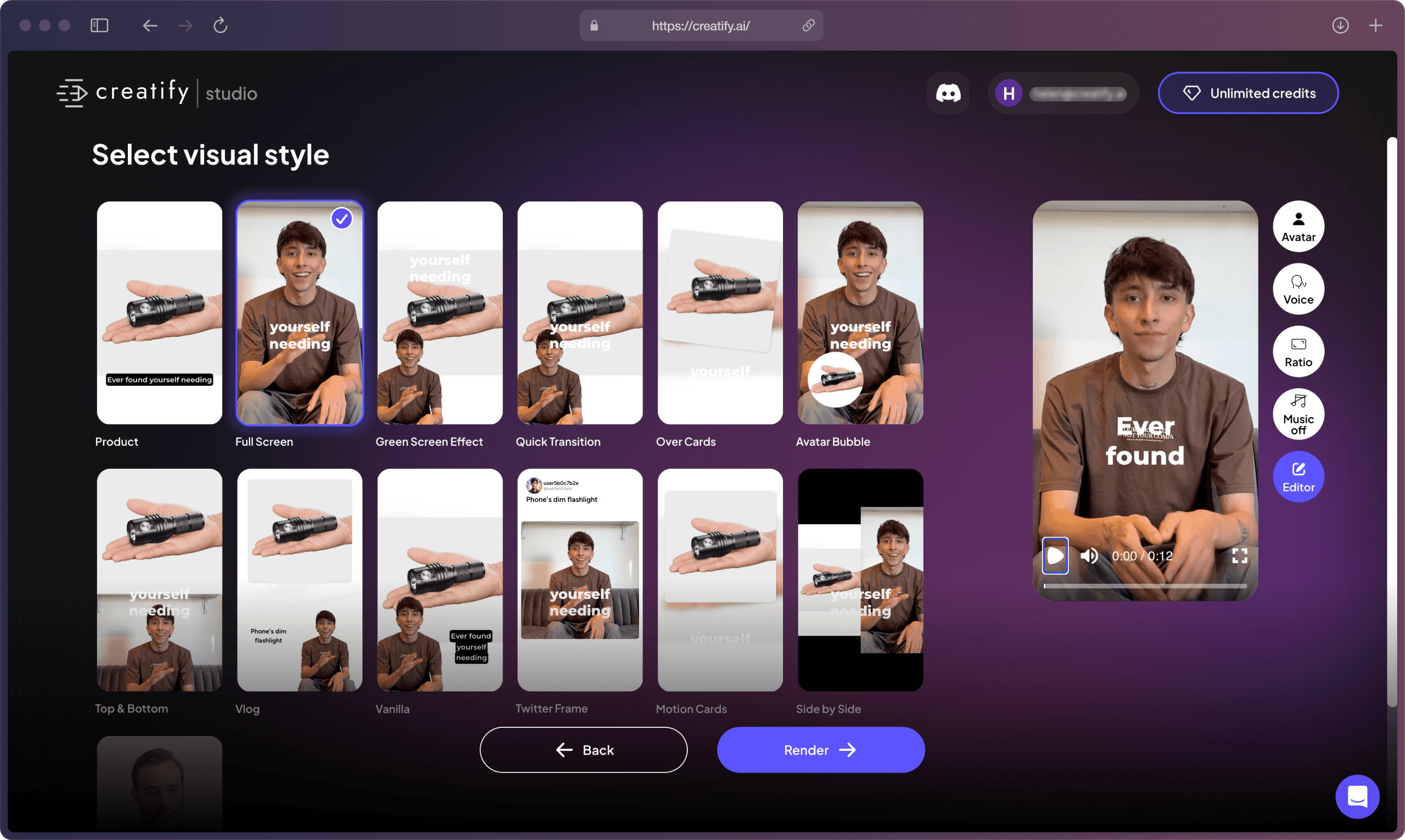Open the video Editor
Screen dimensions: 1405x840
tap(1298, 477)
